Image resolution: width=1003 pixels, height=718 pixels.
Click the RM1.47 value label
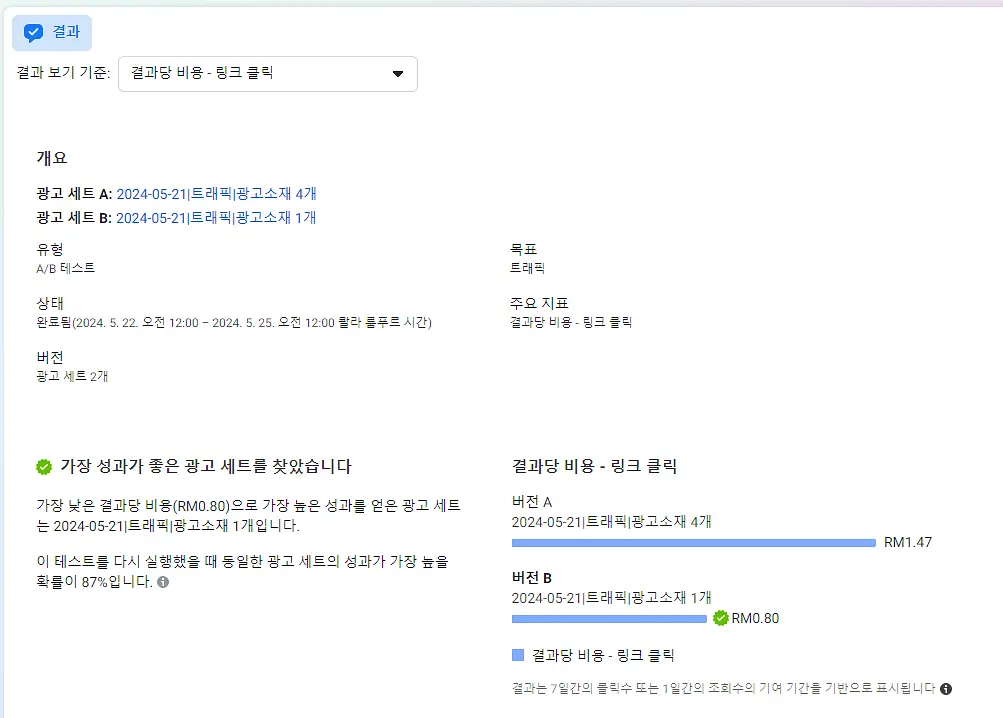(908, 542)
